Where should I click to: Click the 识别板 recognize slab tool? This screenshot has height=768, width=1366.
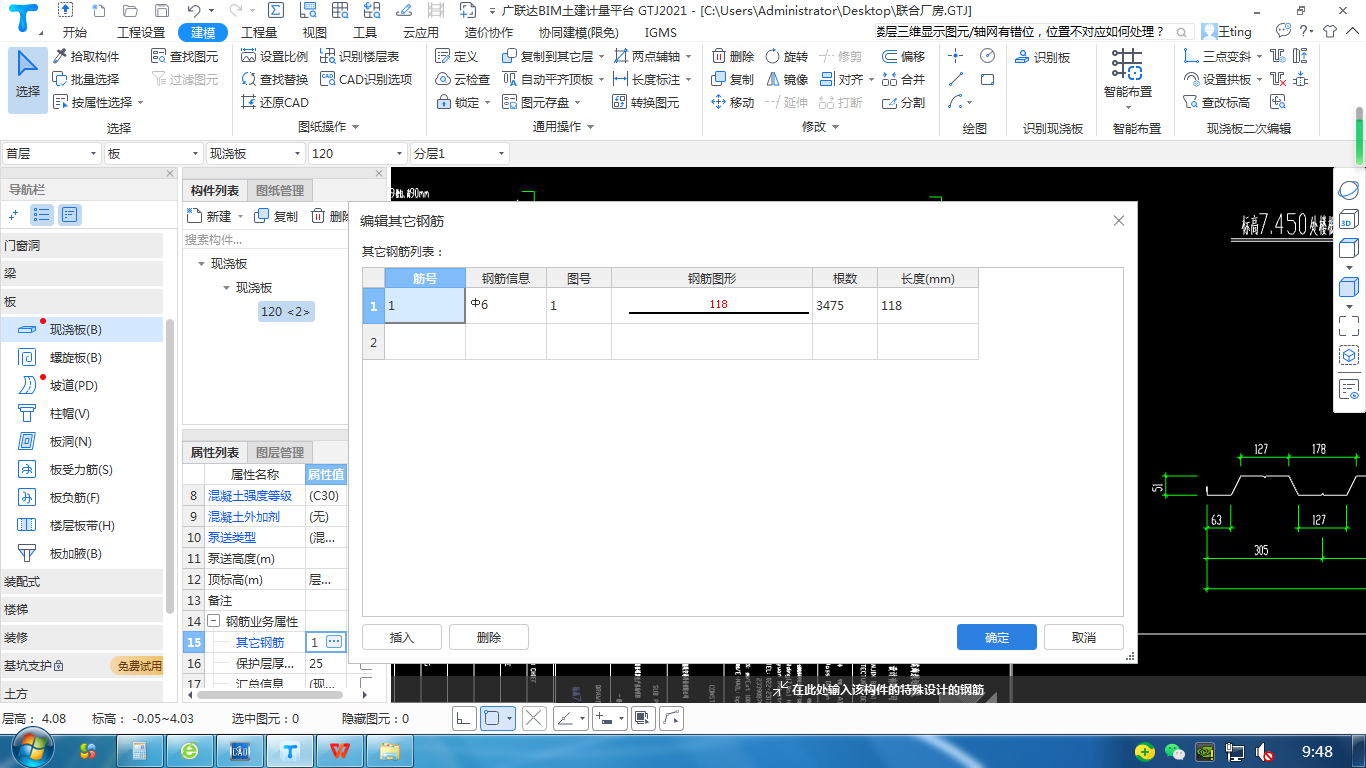click(x=1042, y=57)
